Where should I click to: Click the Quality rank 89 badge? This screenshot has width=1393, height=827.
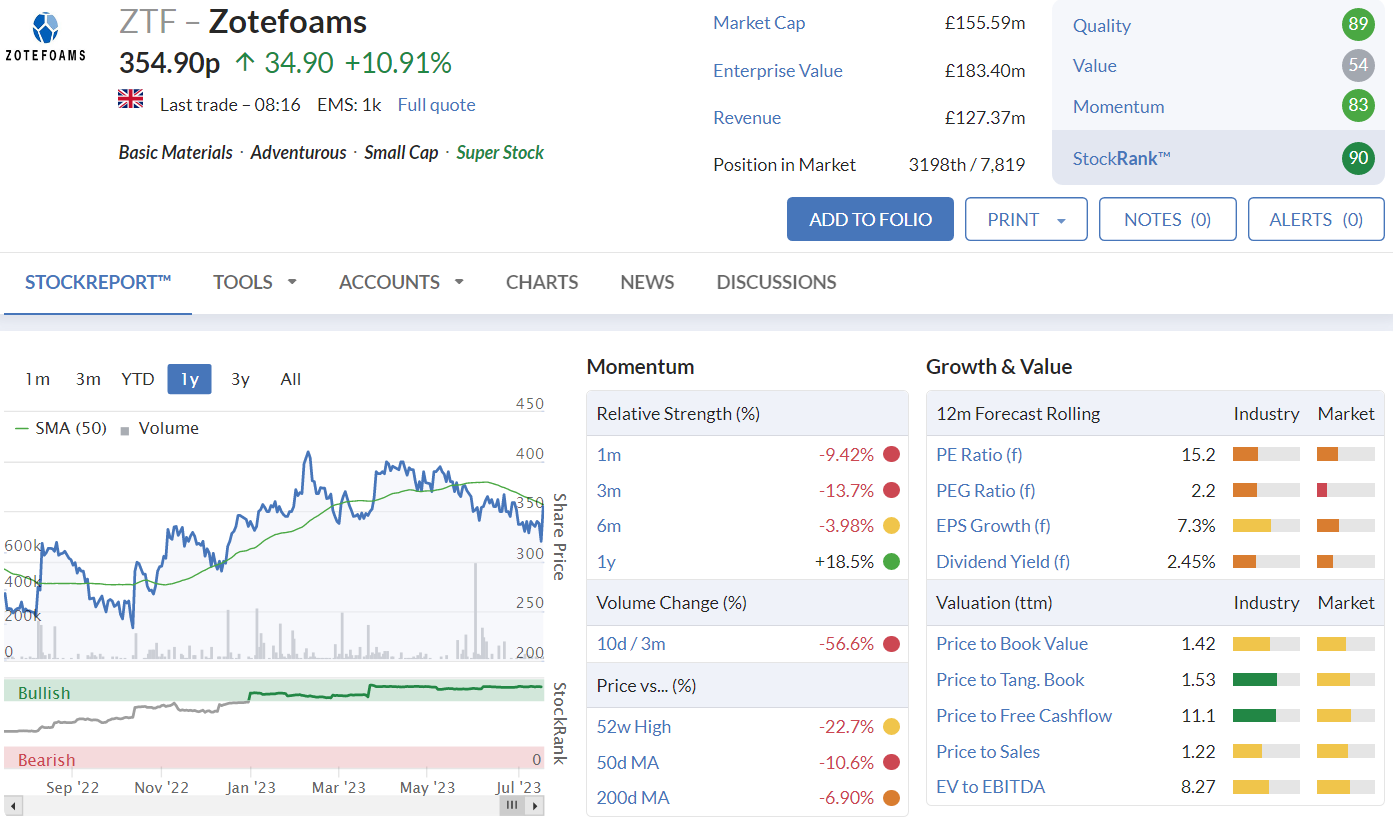coord(1358,25)
